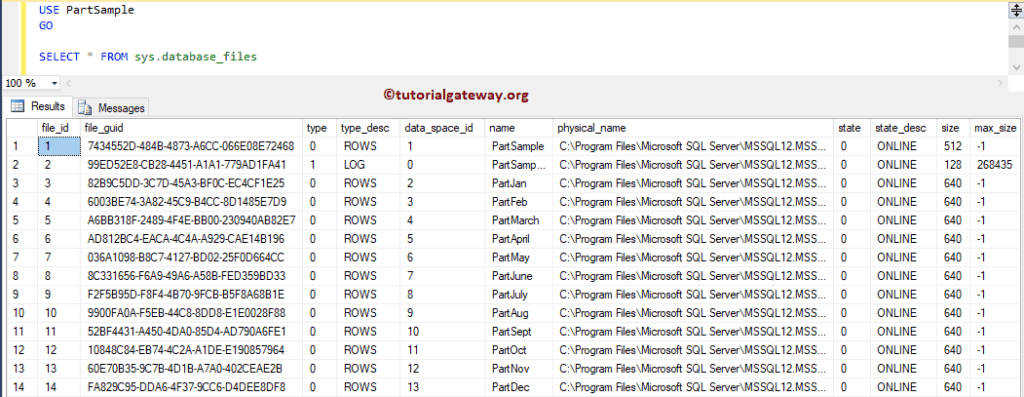Screen dimensions: 1024x397
Task: Click the horizontal scrollbar left arrow
Action: coord(69,84)
